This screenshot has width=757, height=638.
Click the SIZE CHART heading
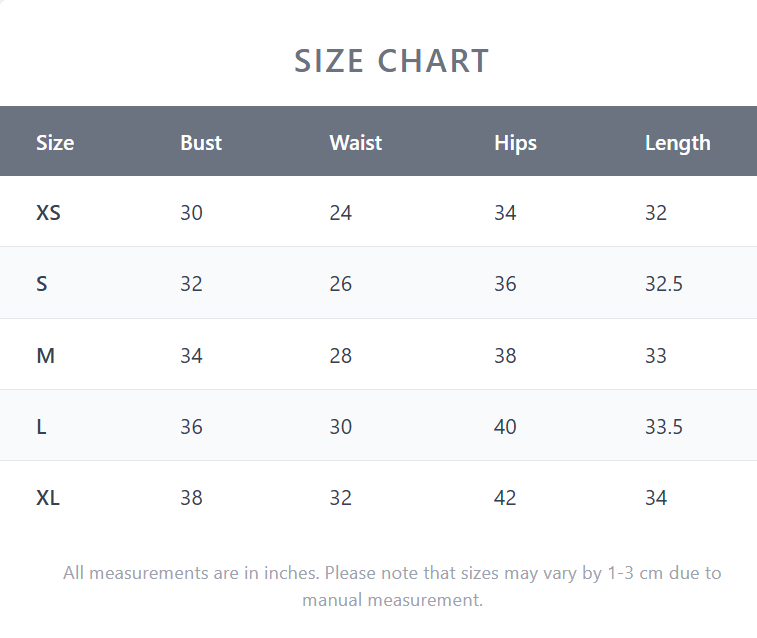[392, 61]
